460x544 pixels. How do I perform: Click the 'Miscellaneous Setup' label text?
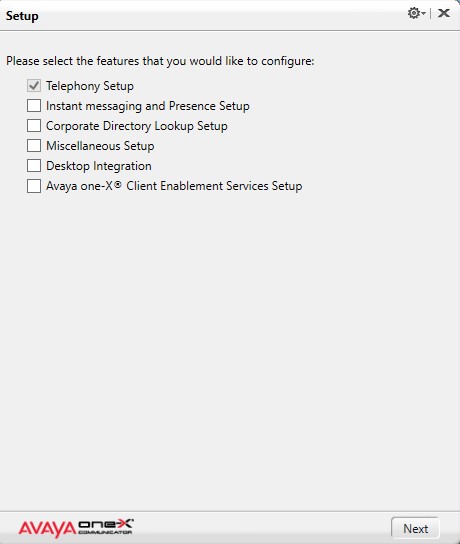click(x=100, y=146)
